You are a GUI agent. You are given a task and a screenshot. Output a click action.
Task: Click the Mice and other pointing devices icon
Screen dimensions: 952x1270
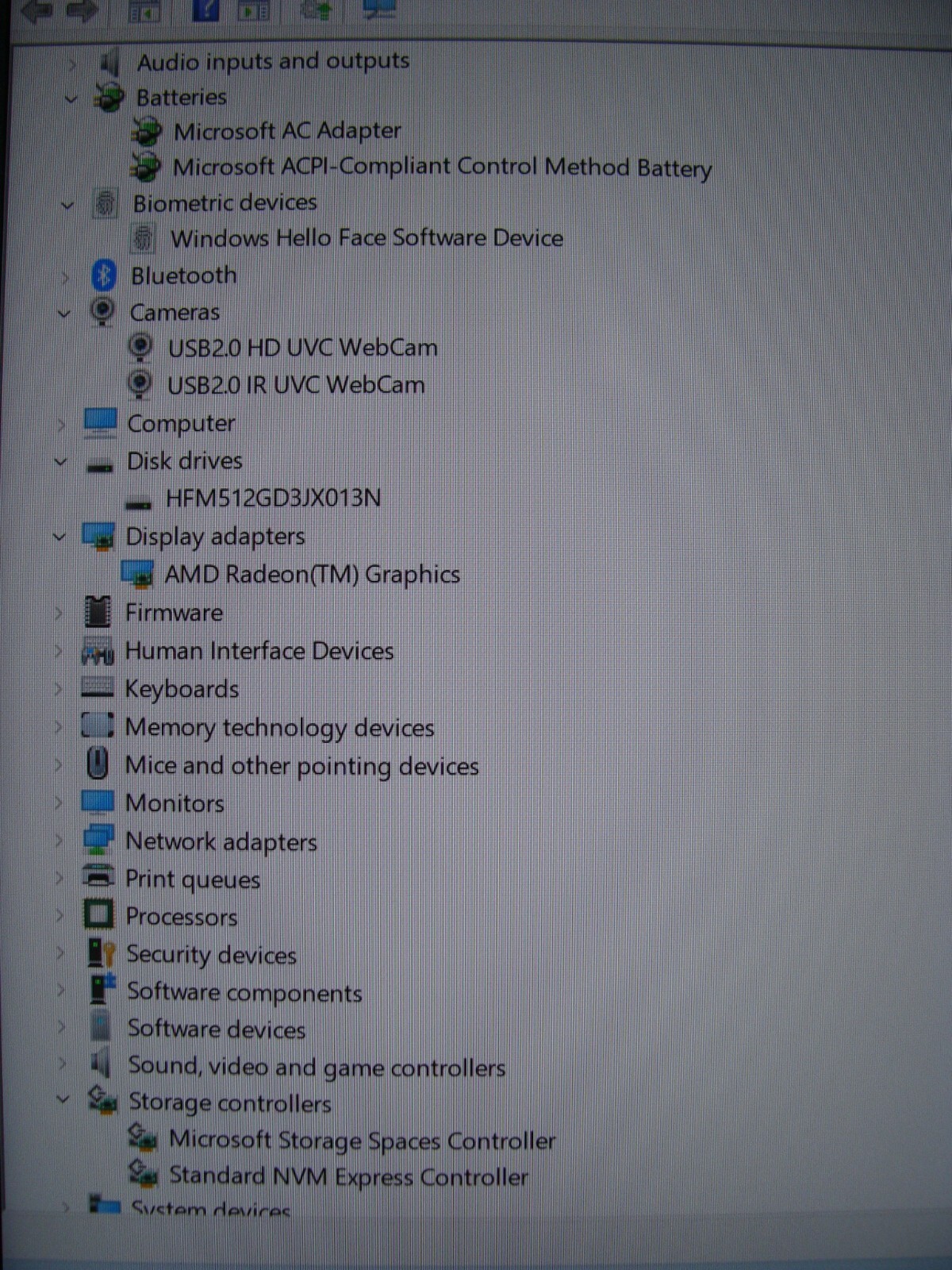(98, 764)
